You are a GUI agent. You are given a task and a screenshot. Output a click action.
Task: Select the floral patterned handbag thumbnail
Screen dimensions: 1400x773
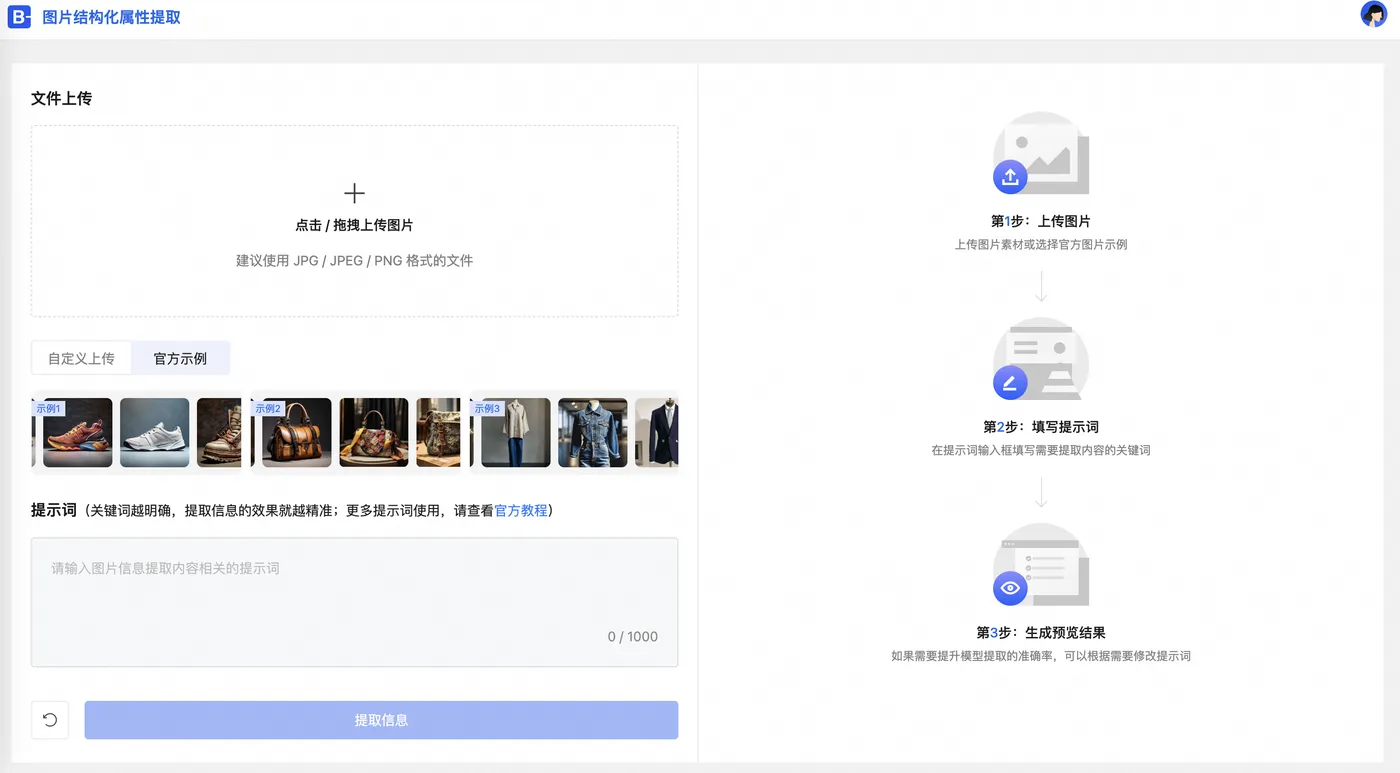(373, 433)
